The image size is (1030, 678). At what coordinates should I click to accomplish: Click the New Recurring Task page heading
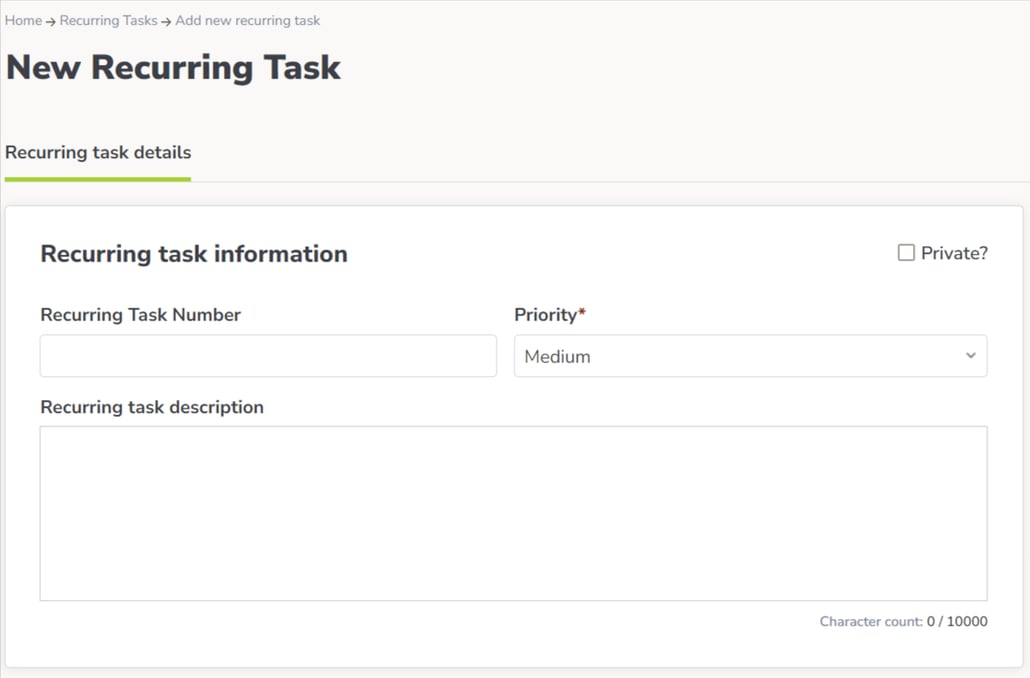click(172, 67)
